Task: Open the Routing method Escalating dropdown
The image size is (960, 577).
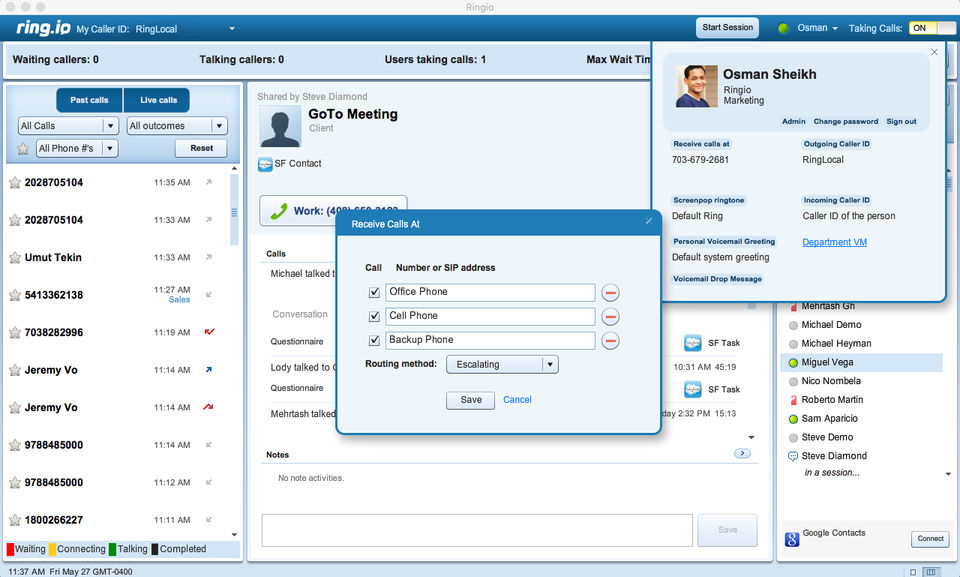Action: click(x=502, y=364)
